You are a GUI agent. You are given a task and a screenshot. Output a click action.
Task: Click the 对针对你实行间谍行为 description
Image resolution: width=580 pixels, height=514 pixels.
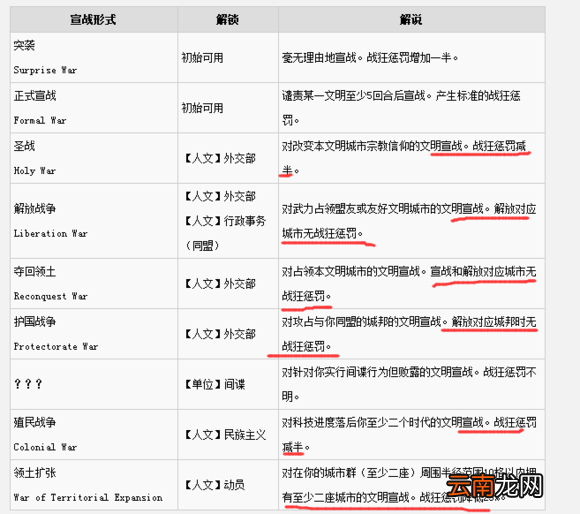pyautogui.click(x=409, y=384)
